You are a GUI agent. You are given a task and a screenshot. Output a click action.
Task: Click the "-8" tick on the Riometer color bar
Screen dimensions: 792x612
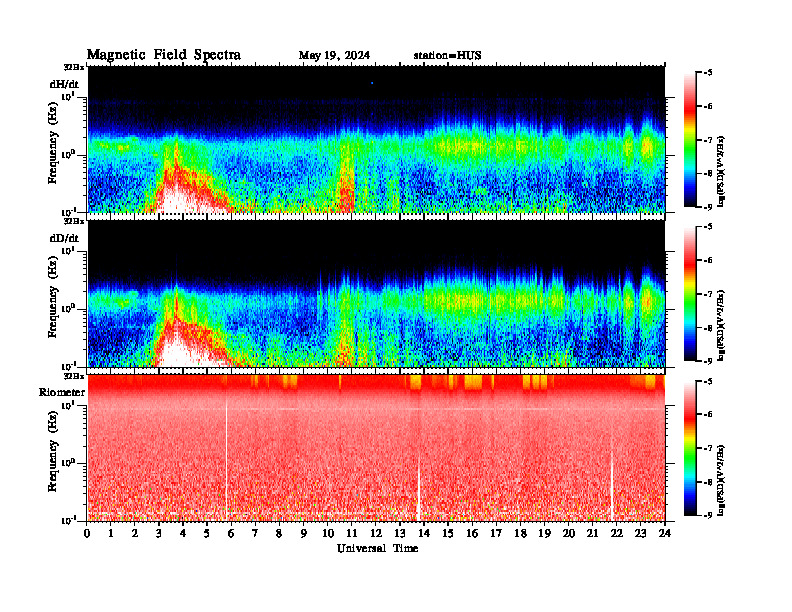(x=708, y=482)
